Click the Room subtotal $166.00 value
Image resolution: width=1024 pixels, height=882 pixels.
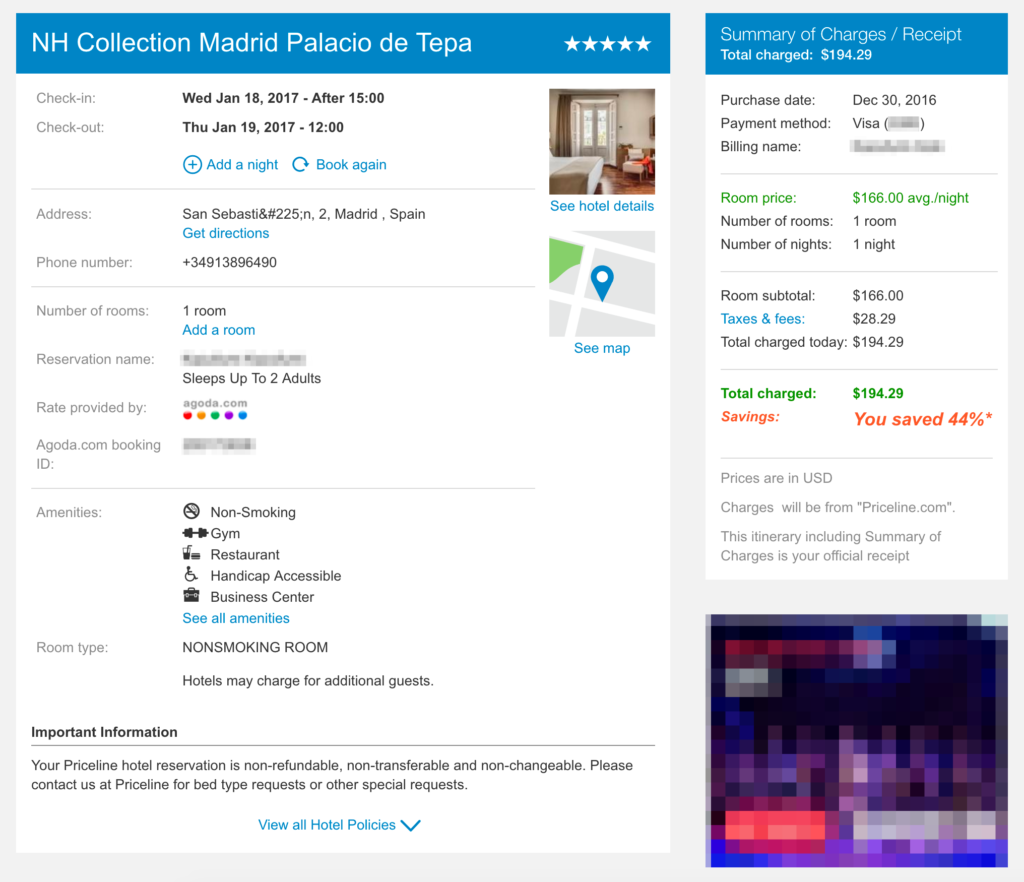tap(878, 296)
